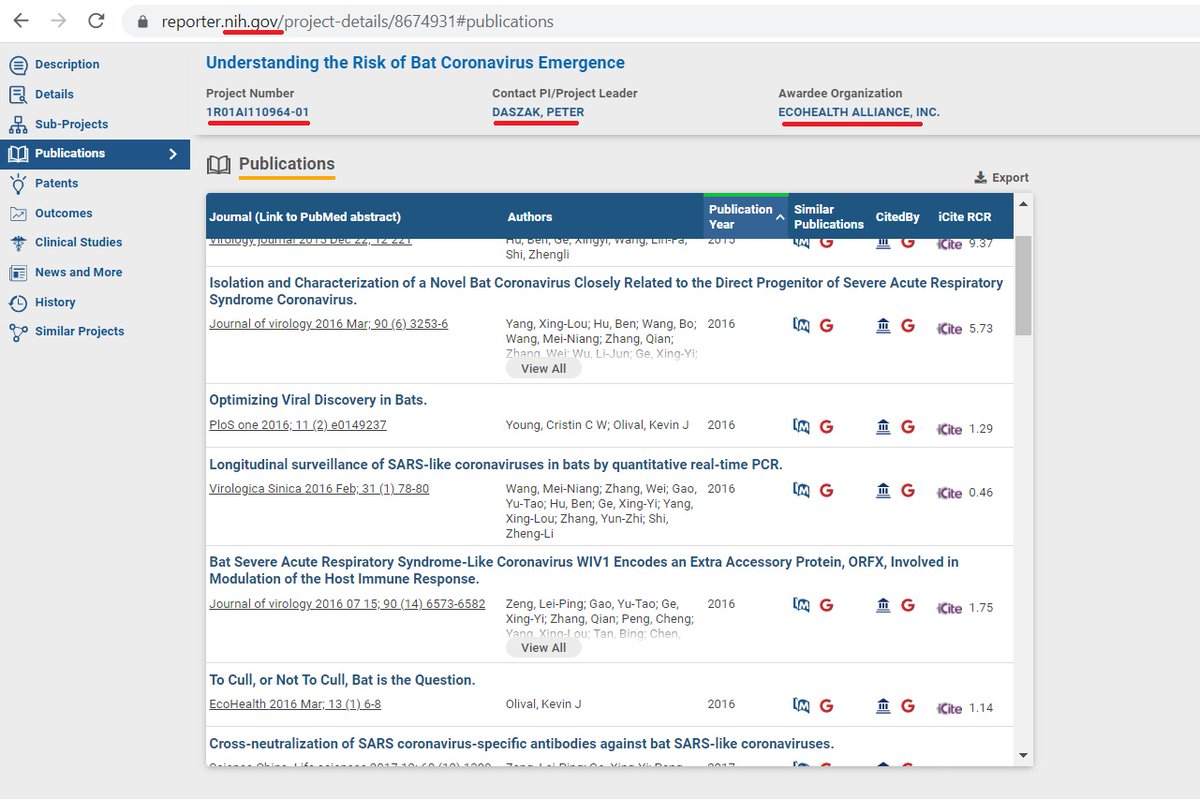1200x799 pixels.
Task: Open iCite icon with RCR 5.73
Action: point(949,328)
